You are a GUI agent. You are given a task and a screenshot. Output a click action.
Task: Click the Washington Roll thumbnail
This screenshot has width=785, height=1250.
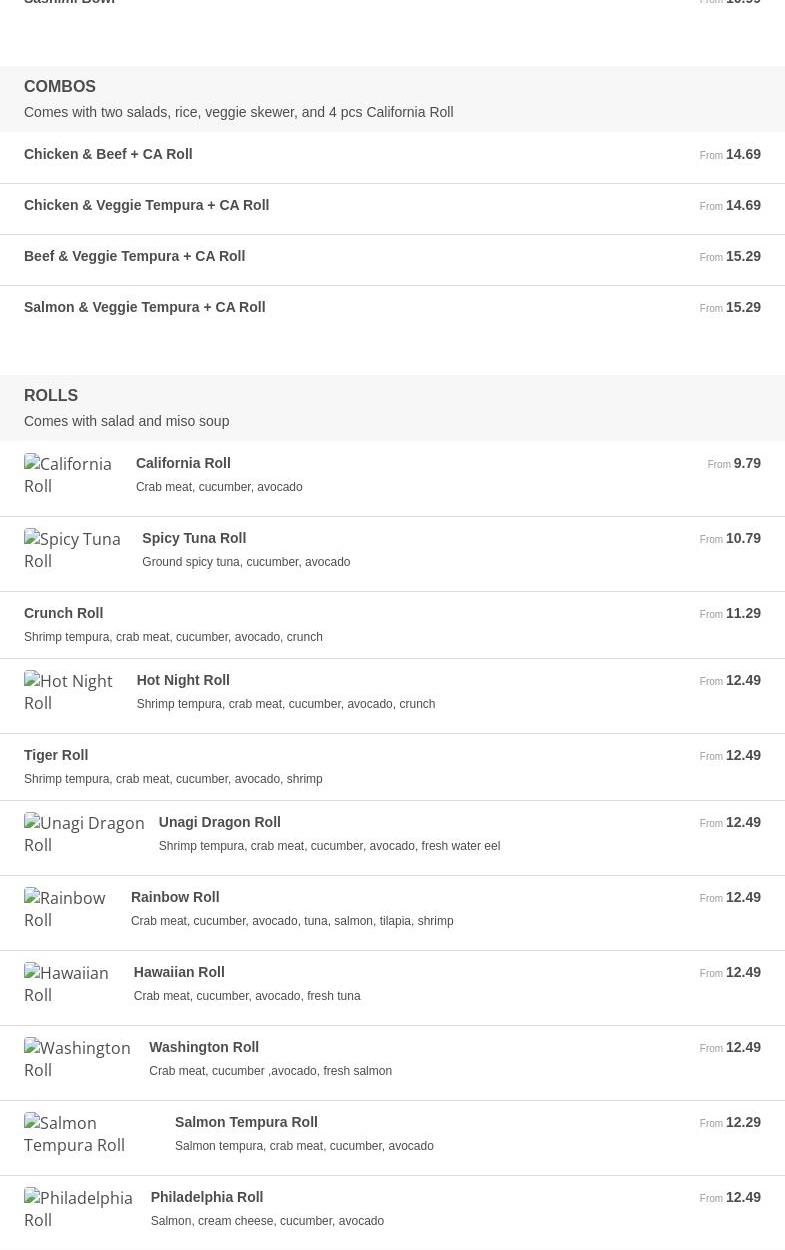coord(77,1060)
